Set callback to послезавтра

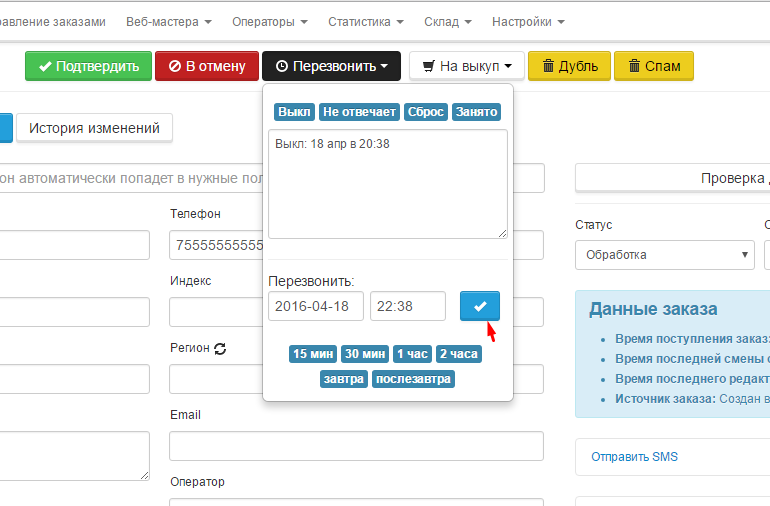413,379
